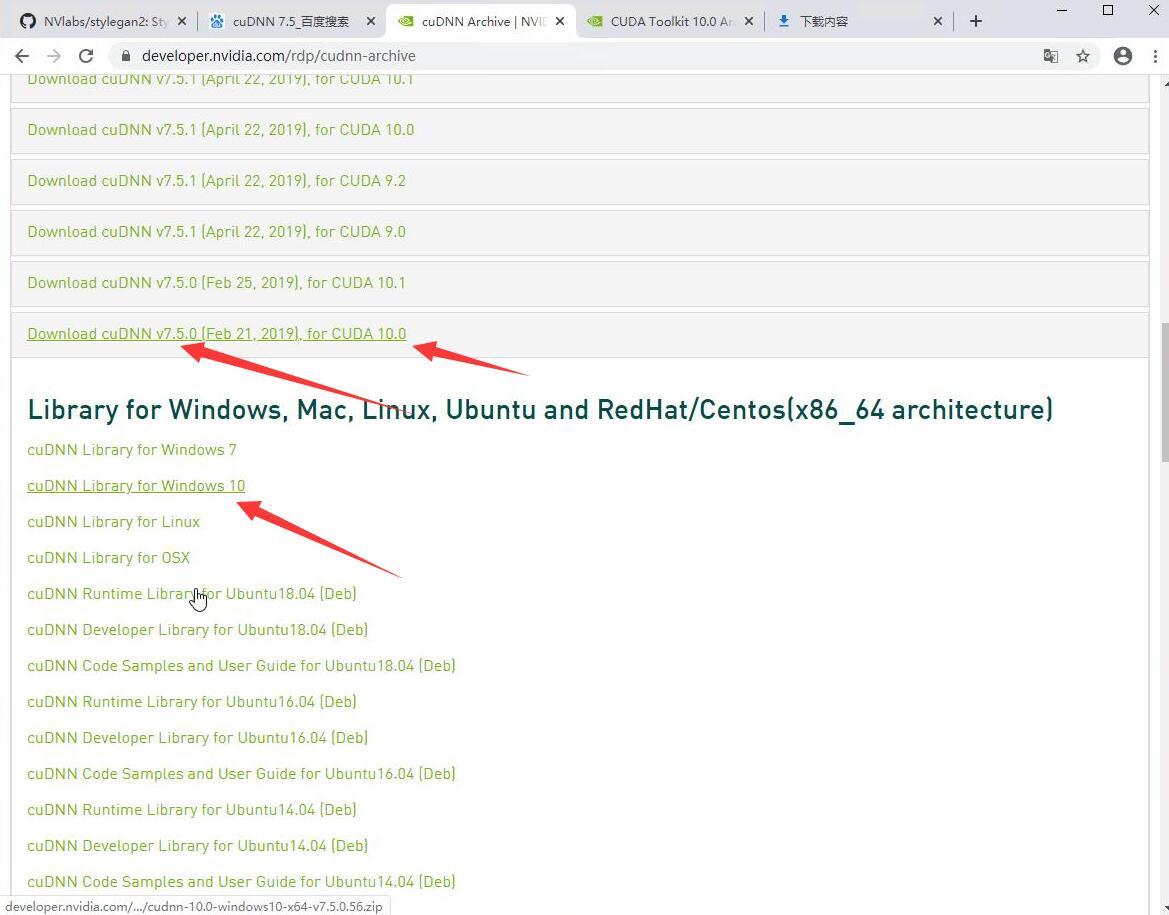The width and height of the screenshot is (1169, 915).
Task: Bookmark this page with star icon
Action: [1083, 56]
